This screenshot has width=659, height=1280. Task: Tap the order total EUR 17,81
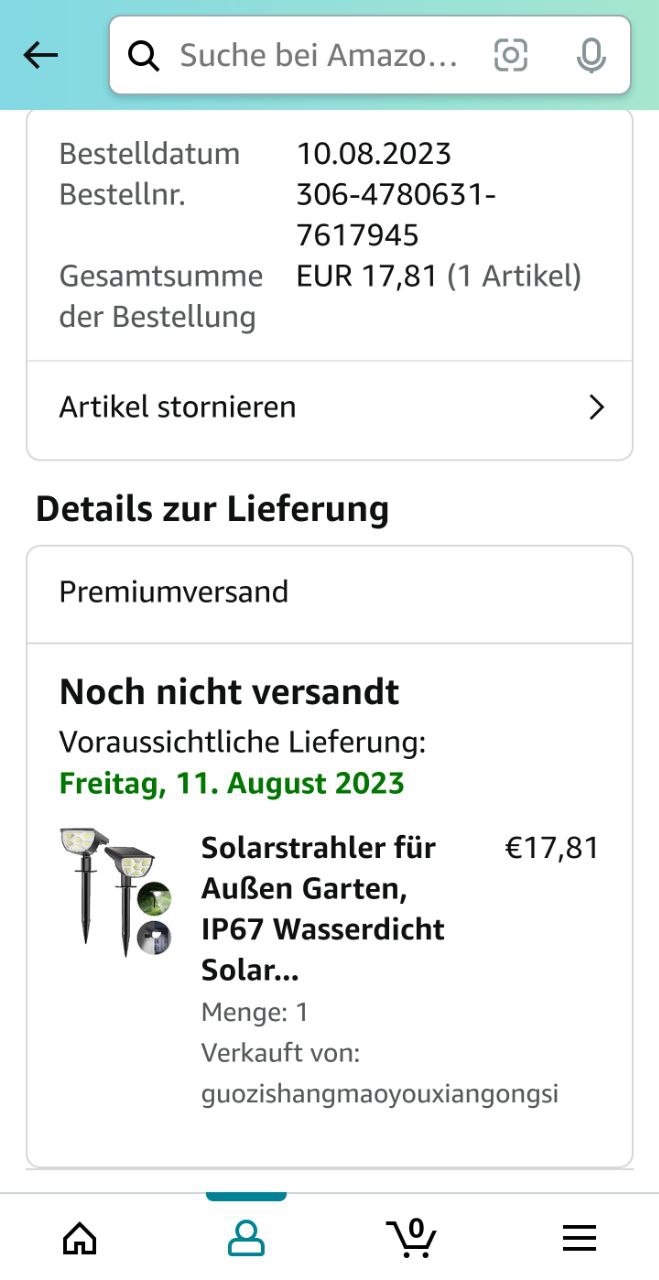click(x=367, y=275)
